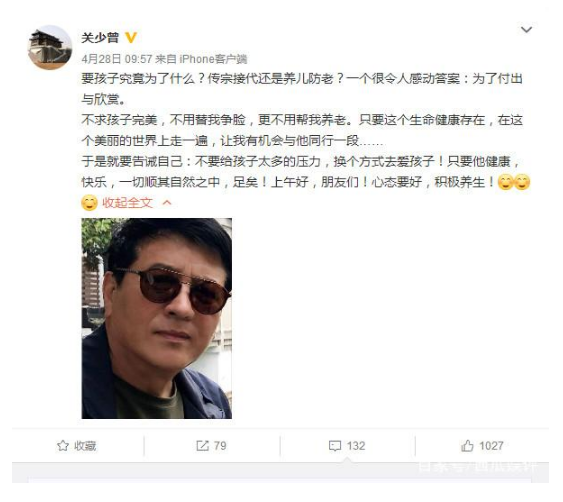Click the gold V verified badge
Viewport: 563px width, 502px height.
(x=131, y=37)
